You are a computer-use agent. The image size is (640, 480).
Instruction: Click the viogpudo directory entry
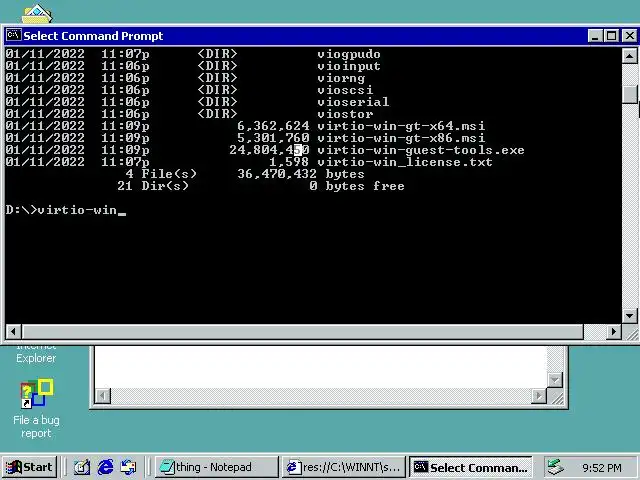349,54
